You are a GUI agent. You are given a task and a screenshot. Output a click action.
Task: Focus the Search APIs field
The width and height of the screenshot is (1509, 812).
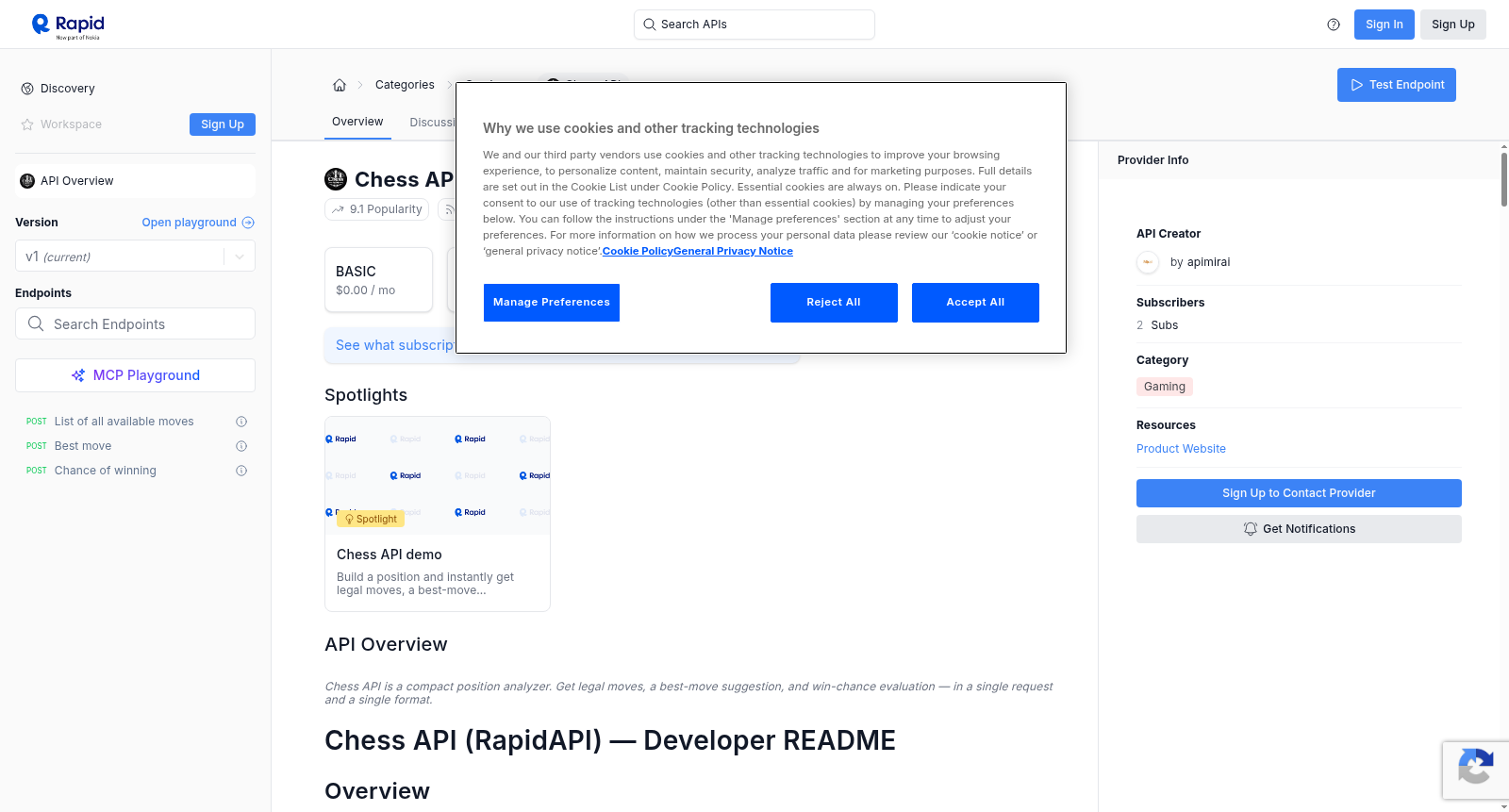[x=754, y=25]
